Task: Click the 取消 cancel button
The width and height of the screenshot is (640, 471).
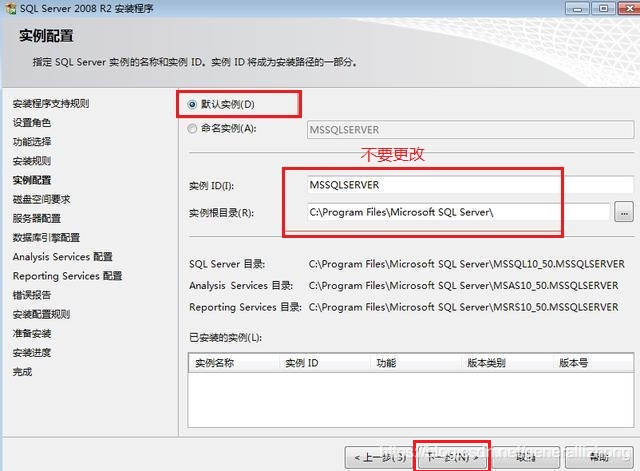Action: point(525,457)
